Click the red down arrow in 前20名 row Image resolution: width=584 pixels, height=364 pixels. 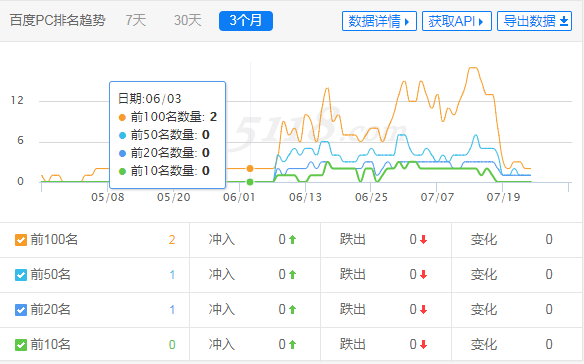423,310
